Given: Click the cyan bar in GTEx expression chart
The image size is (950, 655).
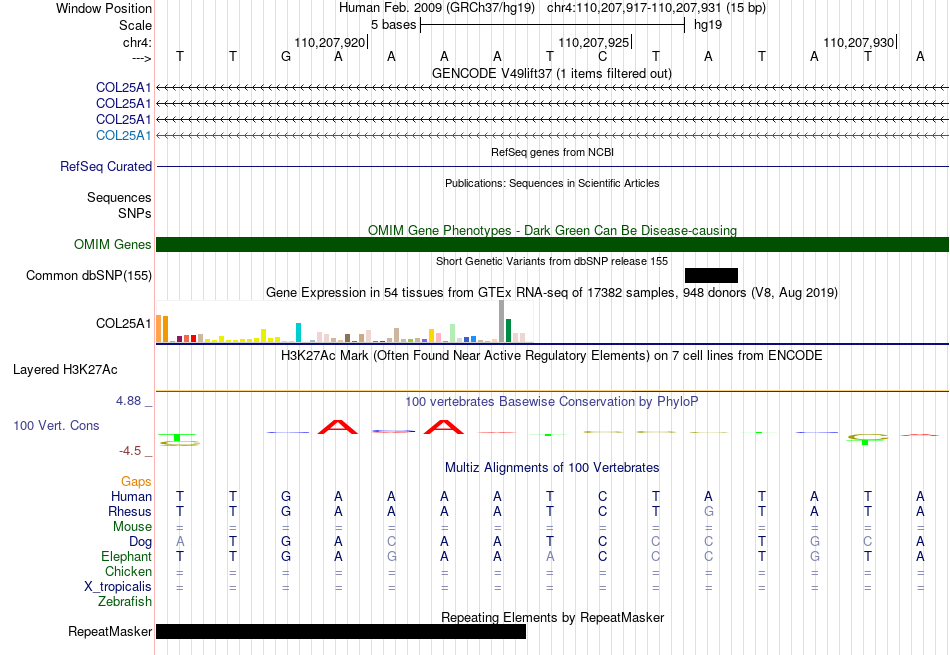Looking at the screenshot, I should [298, 333].
